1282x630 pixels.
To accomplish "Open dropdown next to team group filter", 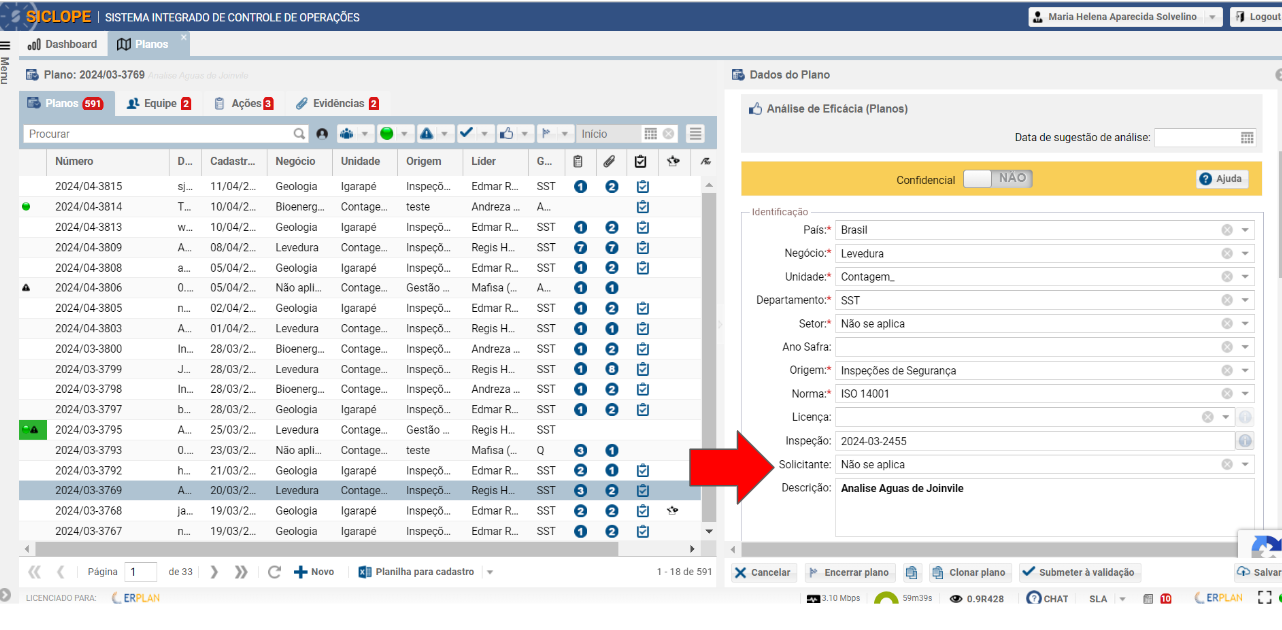I will (x=365, y=134).
